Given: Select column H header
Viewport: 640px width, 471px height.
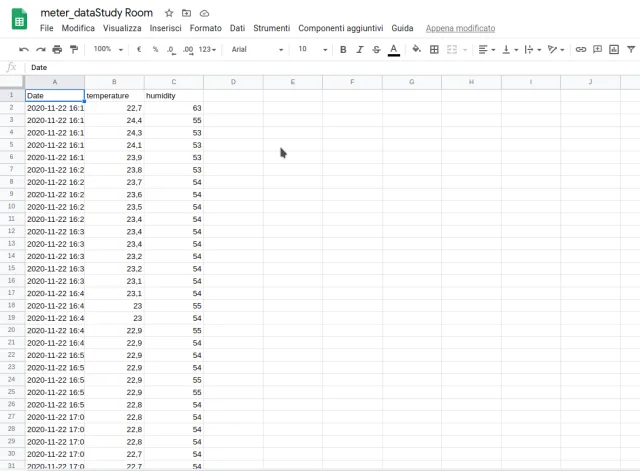Looking at the screenshot, I should pyautogui.click(x=471, y=82).
